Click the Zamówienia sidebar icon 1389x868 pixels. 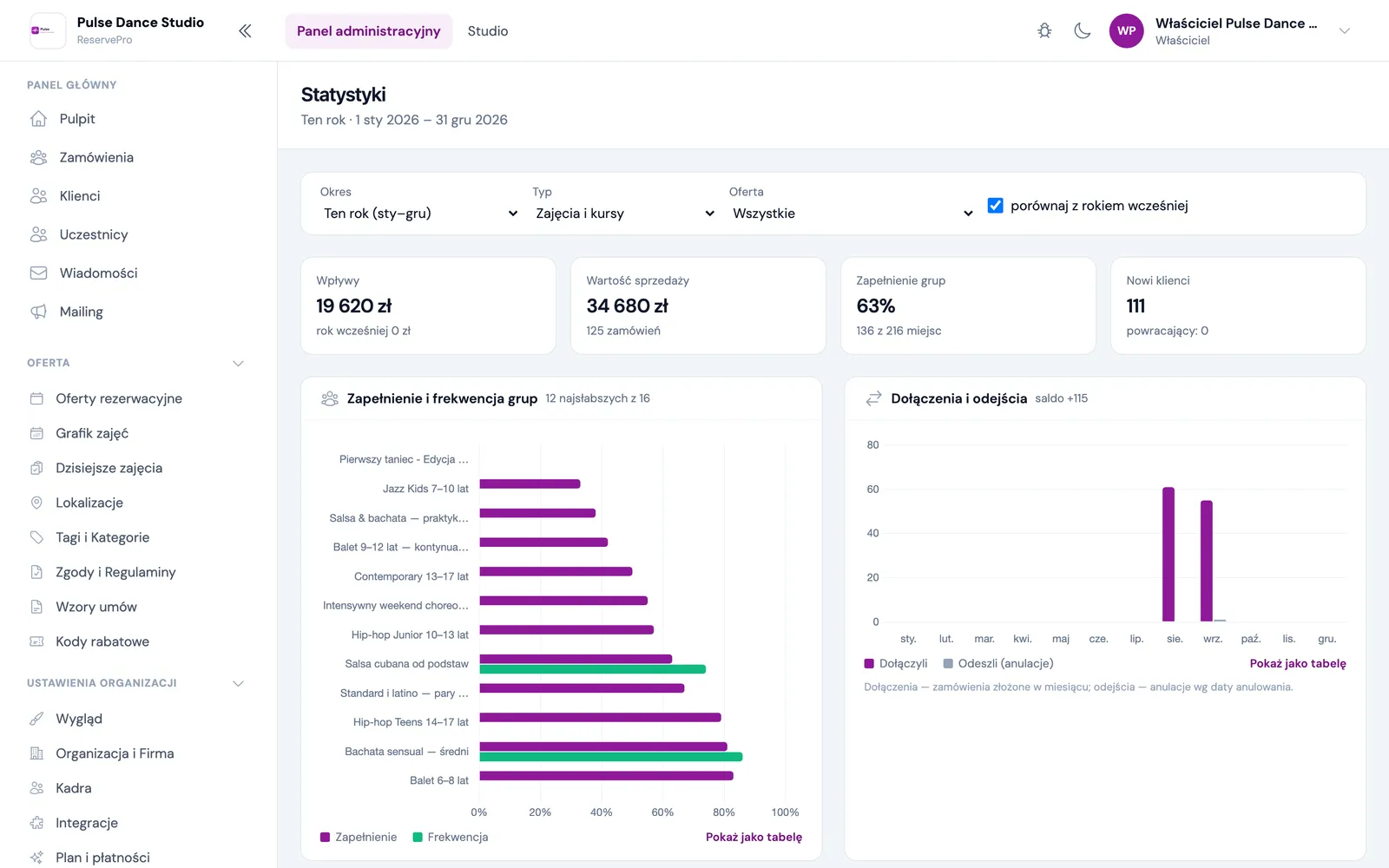(38, 157)
